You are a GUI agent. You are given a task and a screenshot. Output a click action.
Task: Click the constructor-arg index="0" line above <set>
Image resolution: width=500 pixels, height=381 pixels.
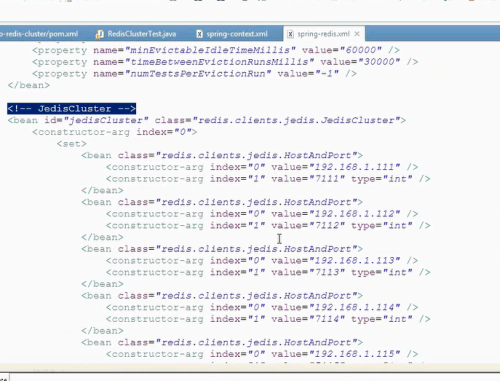115,132
